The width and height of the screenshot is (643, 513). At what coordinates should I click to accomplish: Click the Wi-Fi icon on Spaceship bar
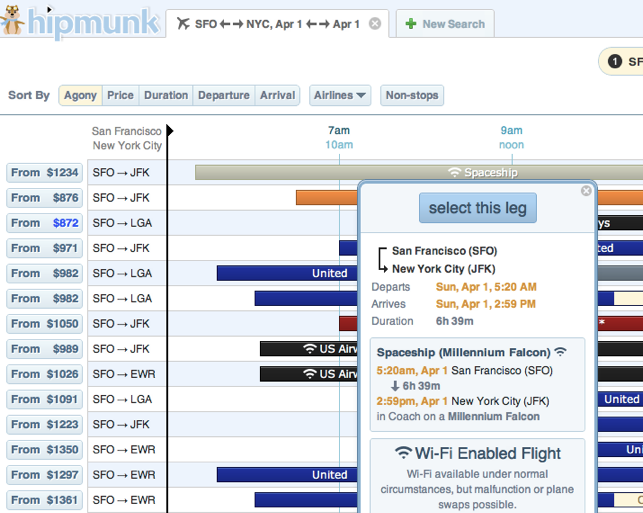[454, 172]
